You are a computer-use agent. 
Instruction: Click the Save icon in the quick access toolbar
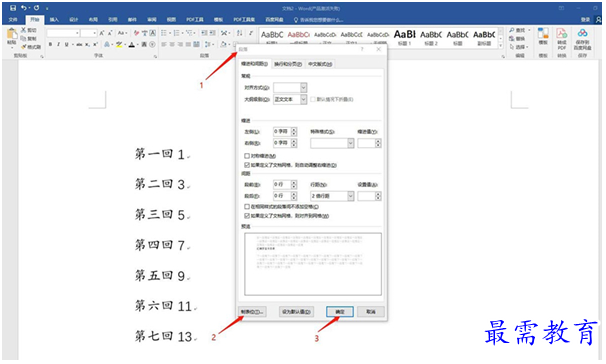click(x=13, y=8)
